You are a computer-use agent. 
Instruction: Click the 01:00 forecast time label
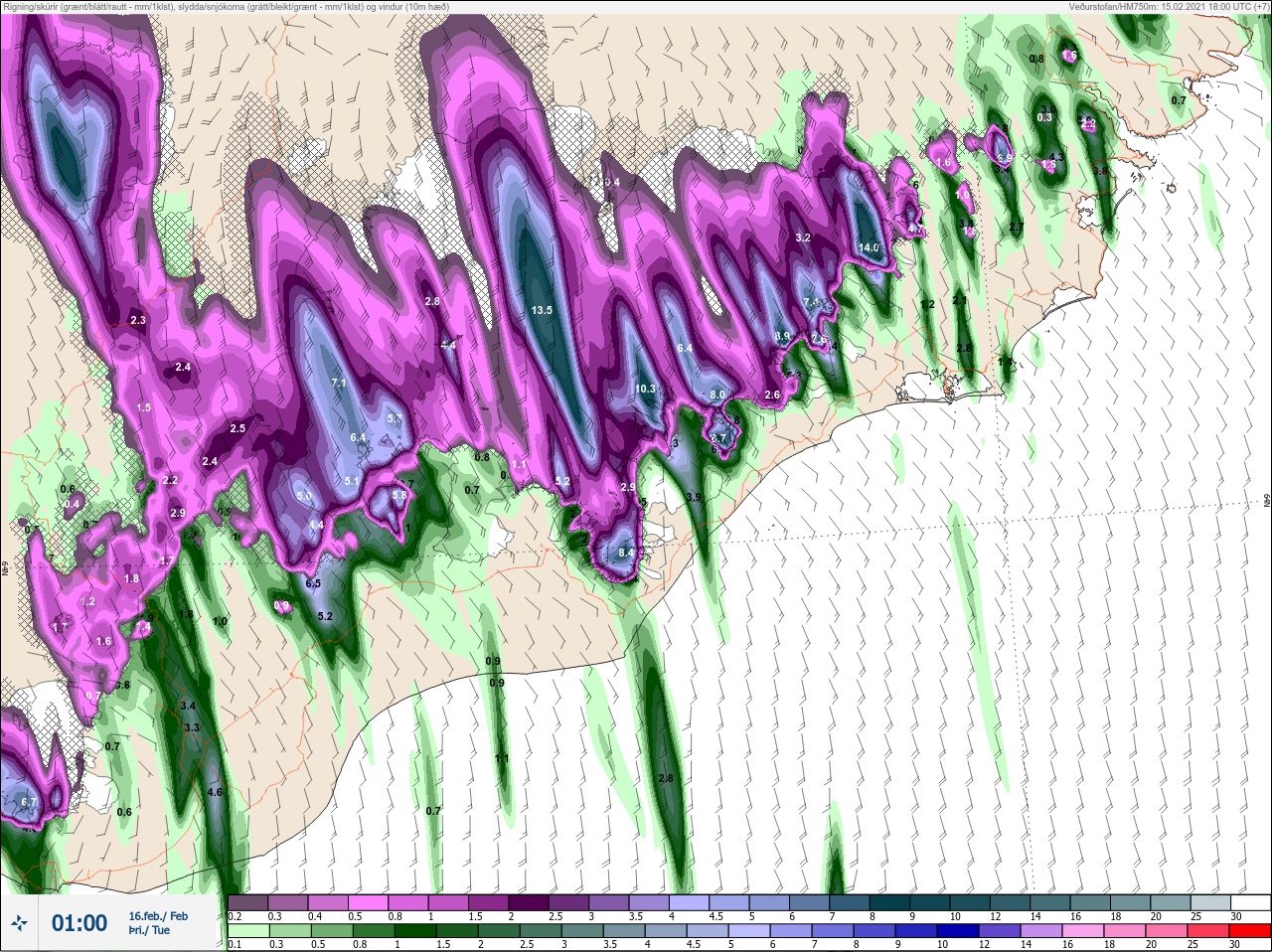click(x=79, y=923)
